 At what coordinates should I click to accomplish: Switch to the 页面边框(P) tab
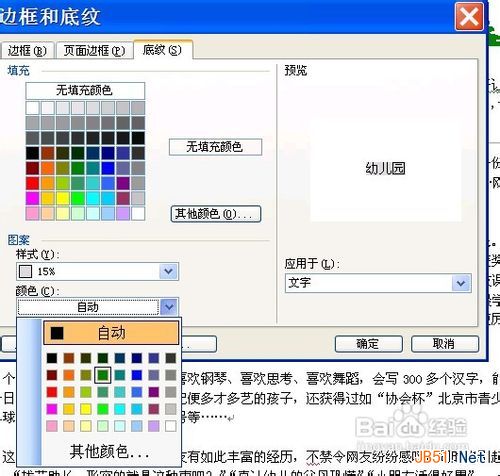pyautogui.click(x=94, y=51)
